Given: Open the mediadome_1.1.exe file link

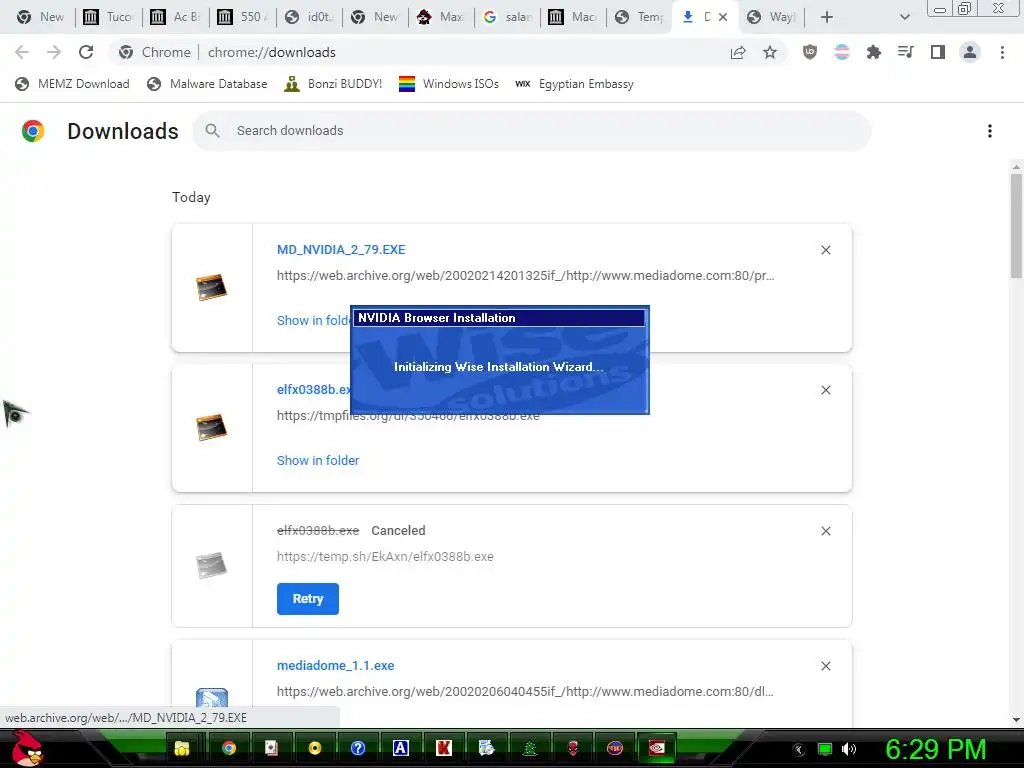Looking at the screenshot, I should [335, 665].
